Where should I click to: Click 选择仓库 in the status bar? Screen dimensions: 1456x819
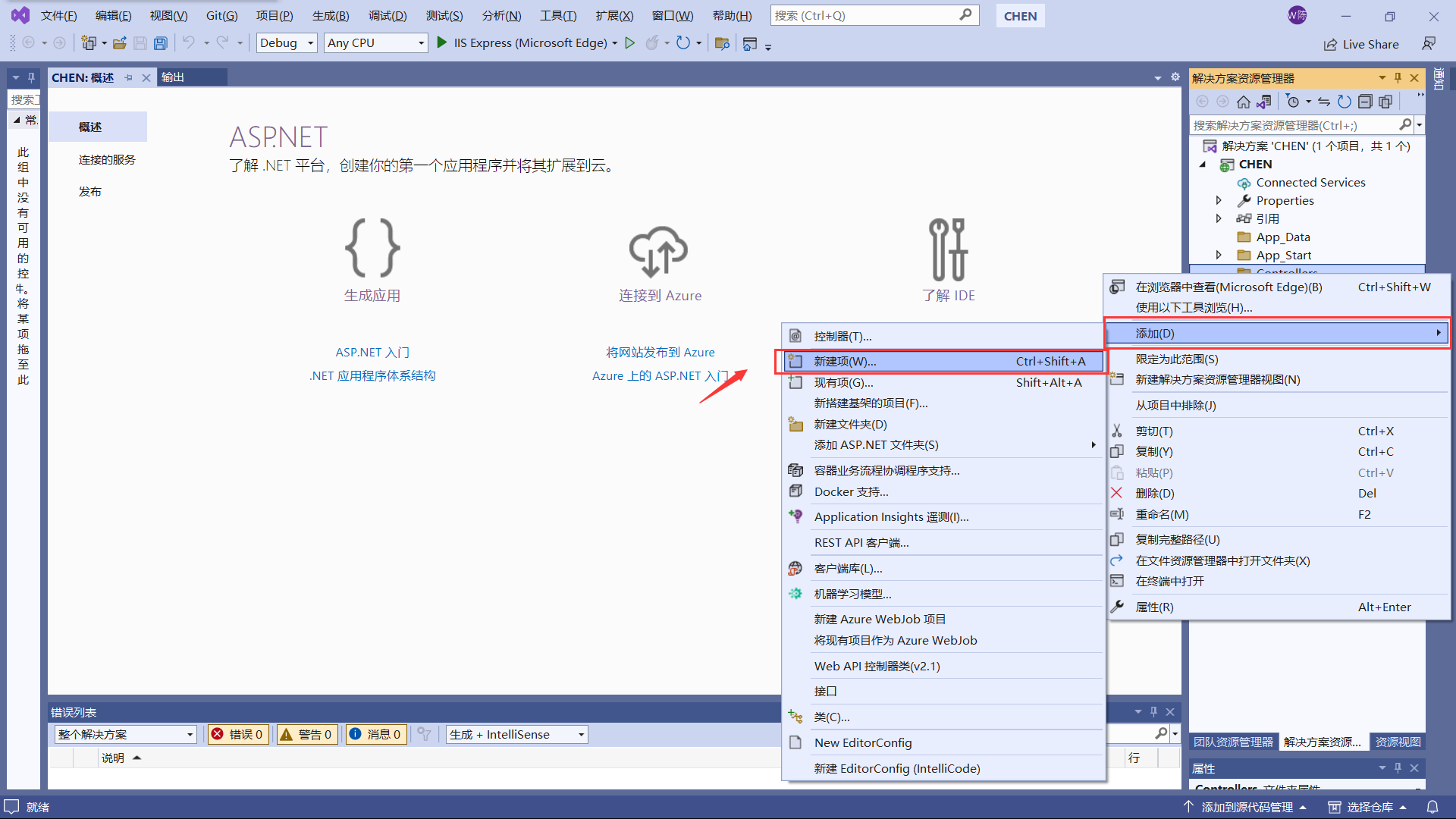click(1367, 807)
